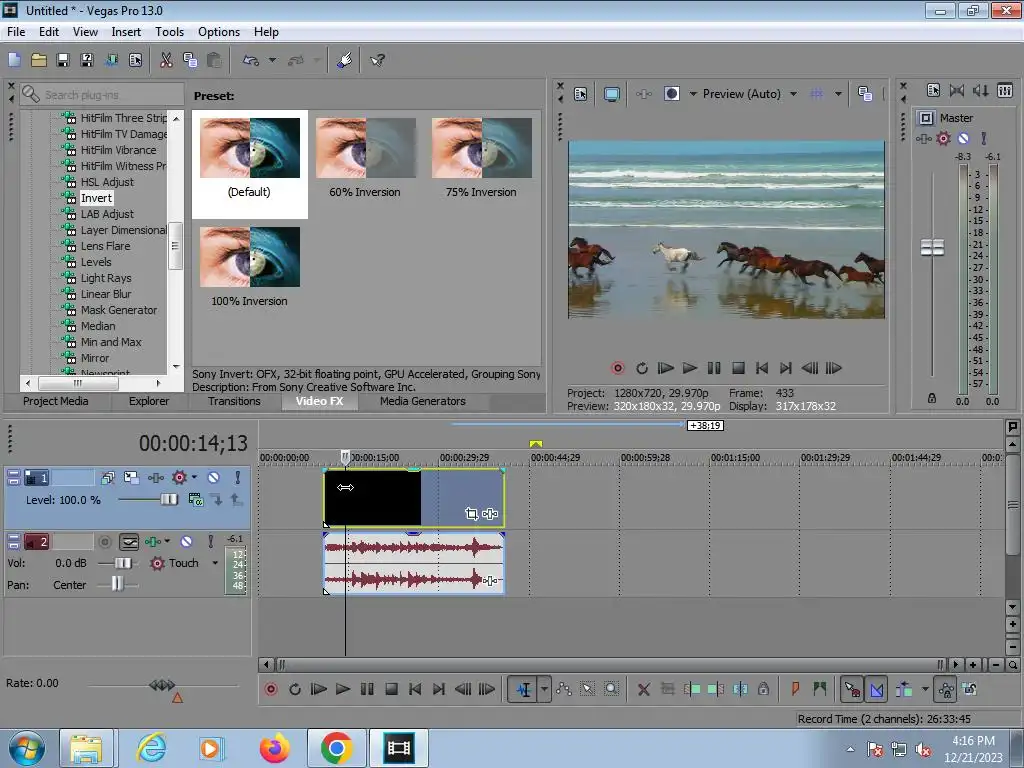Select Mask Generator in plug-in list
Image resolution: width=1024 pixels, height=768 pixels.
tap(119, 310)
